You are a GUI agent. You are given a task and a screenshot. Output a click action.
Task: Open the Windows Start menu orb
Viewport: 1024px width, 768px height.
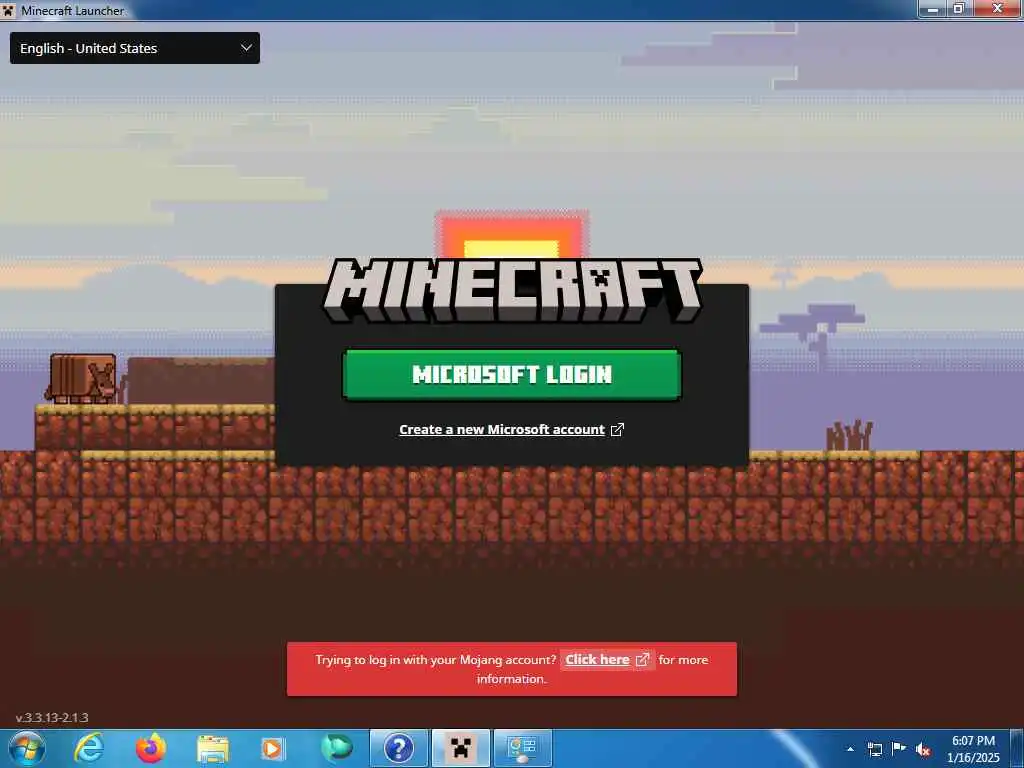tap(26, 749)
